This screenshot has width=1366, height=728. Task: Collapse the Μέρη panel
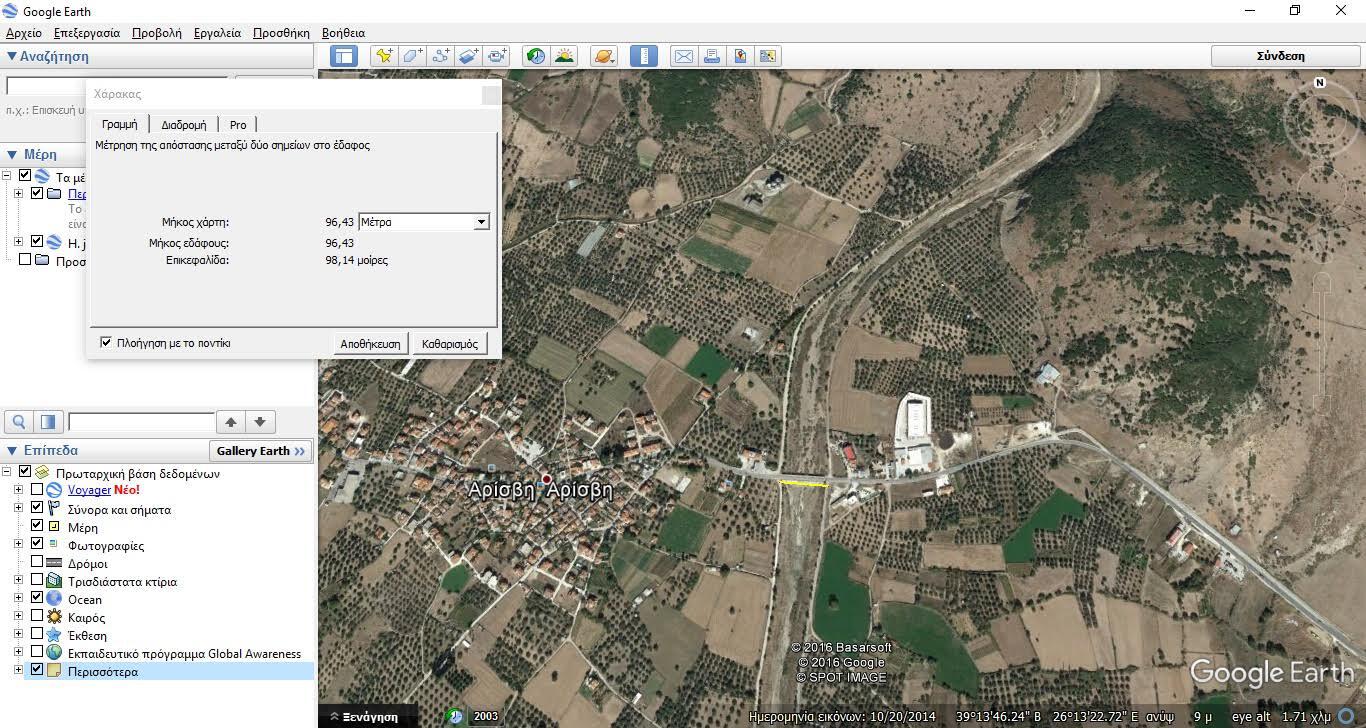pyautogui.click(x=11, y=155)
